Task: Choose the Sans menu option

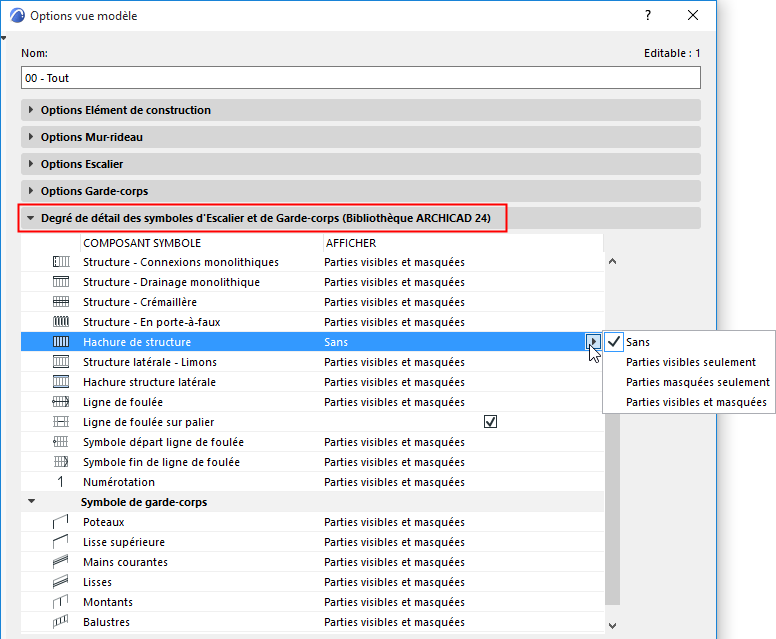Action: pyautogui.click(x=689, y=342)
